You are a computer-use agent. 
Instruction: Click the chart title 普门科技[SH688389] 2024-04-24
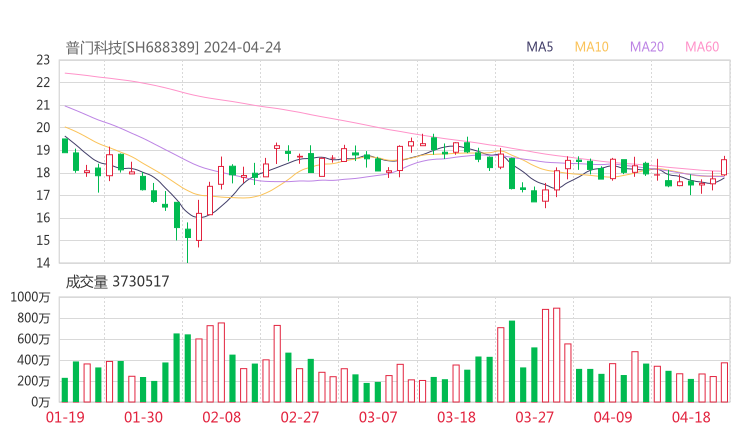click(173, 48)
